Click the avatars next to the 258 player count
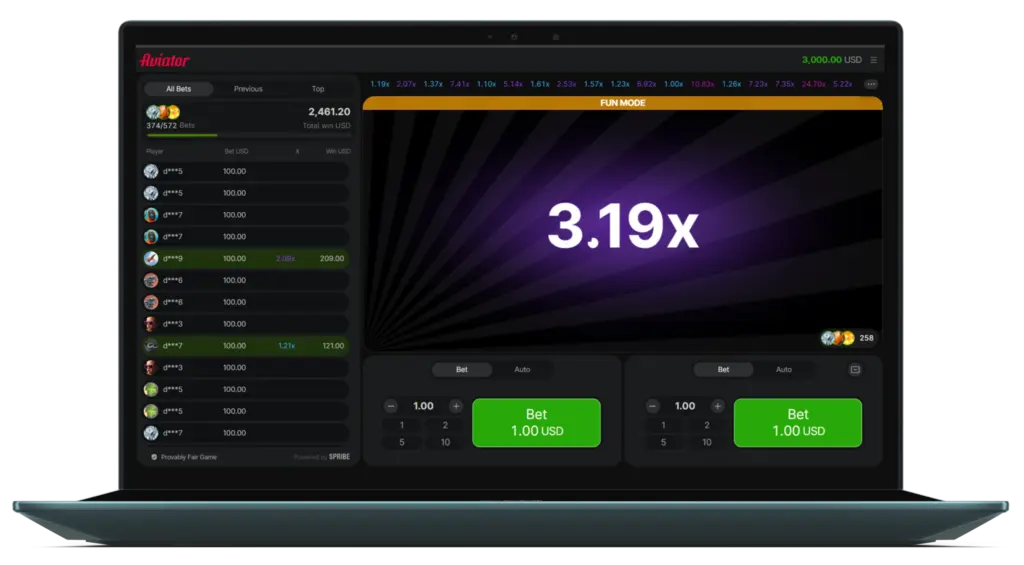This screenshot has height=565, width=1024. tap(838, 338)
